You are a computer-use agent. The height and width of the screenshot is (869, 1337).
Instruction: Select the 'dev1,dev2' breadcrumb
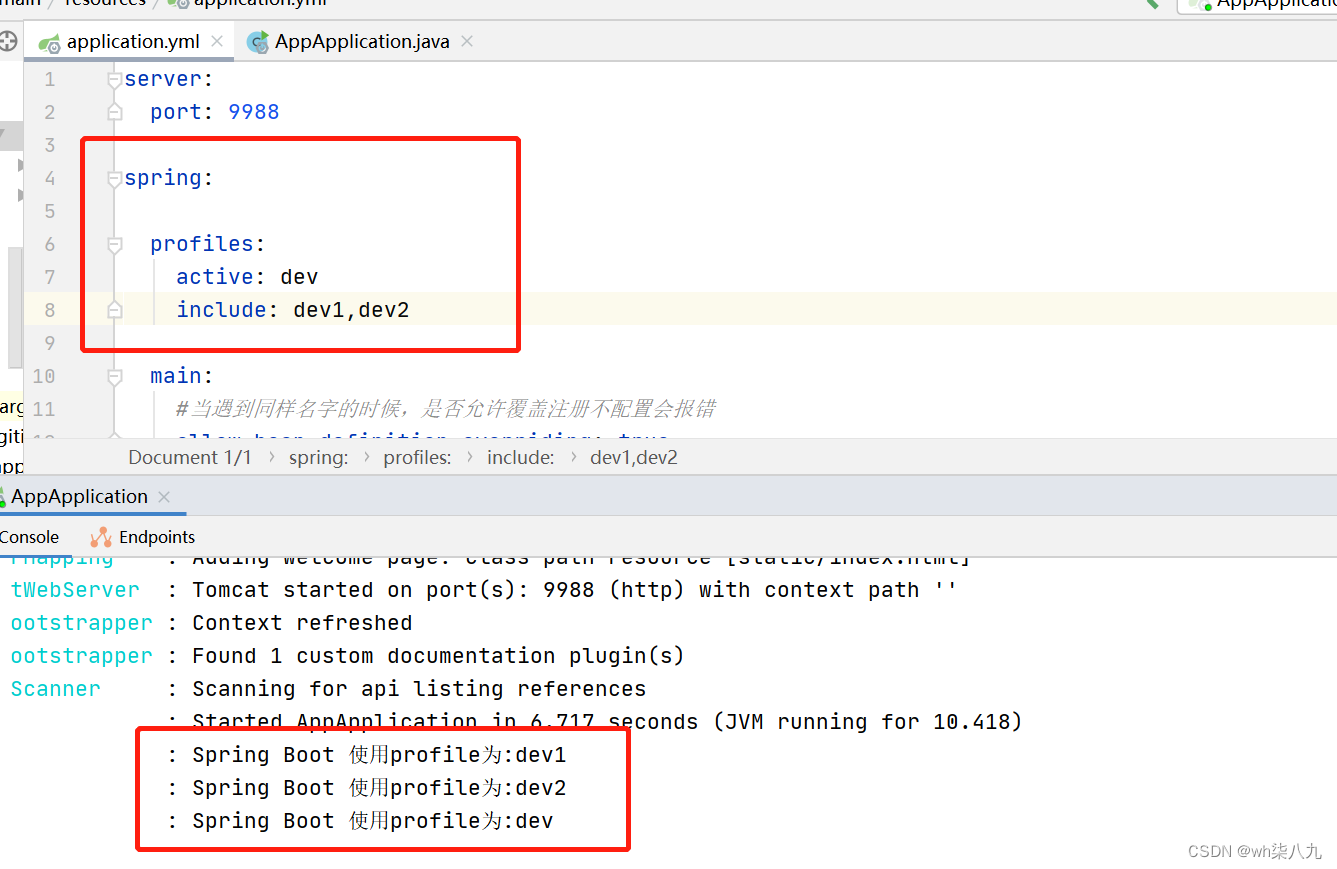coord(634,457)
